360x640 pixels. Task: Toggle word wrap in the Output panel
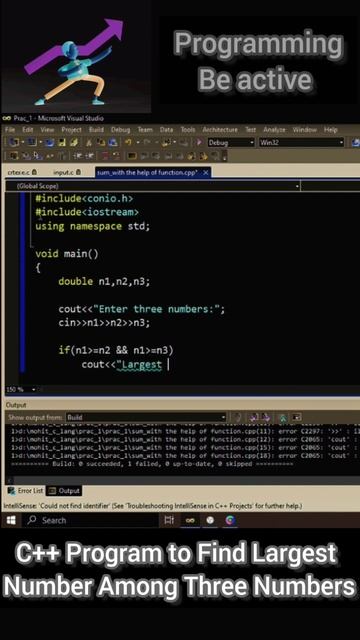click(x=297, y=417)
